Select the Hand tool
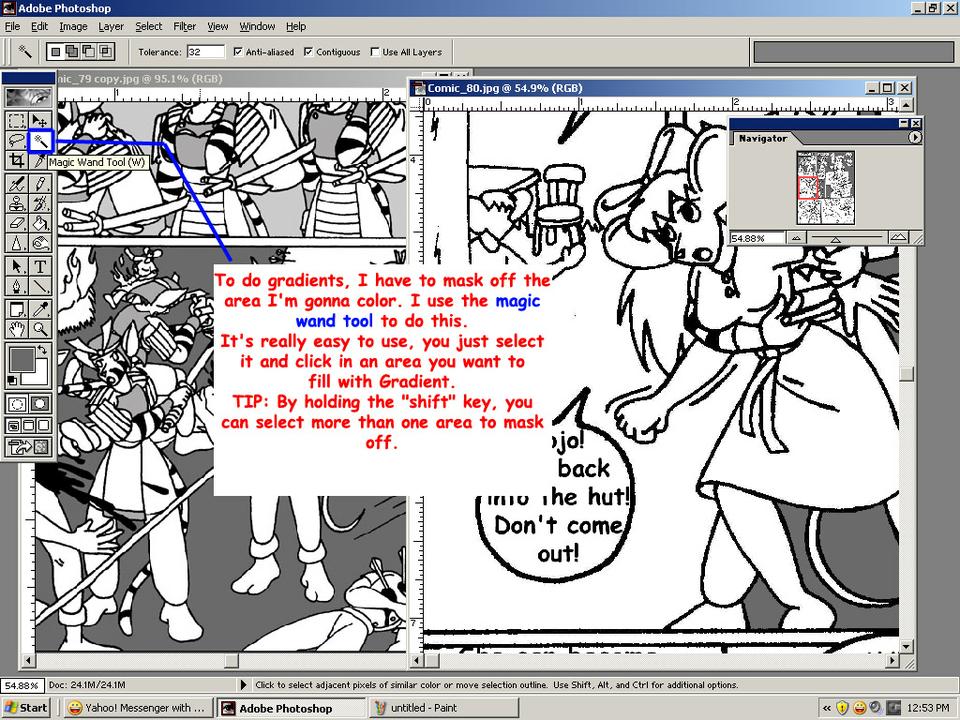Viewport: 960px width, 720px height. click(17, 329)
